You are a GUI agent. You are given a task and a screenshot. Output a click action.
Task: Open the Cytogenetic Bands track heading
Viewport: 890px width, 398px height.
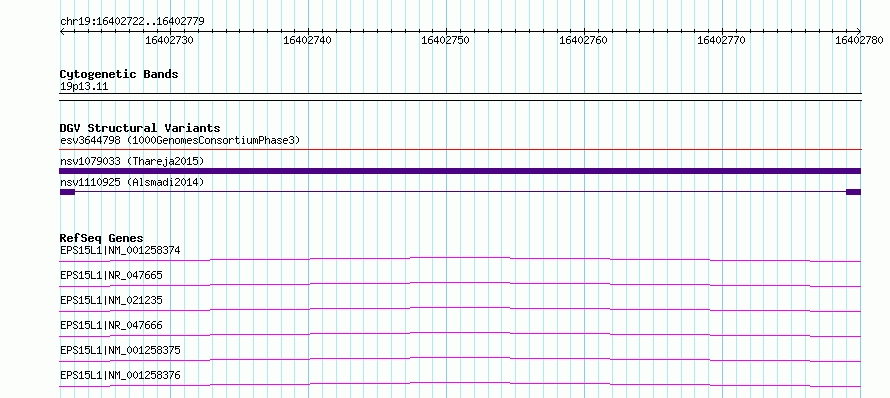119,74
